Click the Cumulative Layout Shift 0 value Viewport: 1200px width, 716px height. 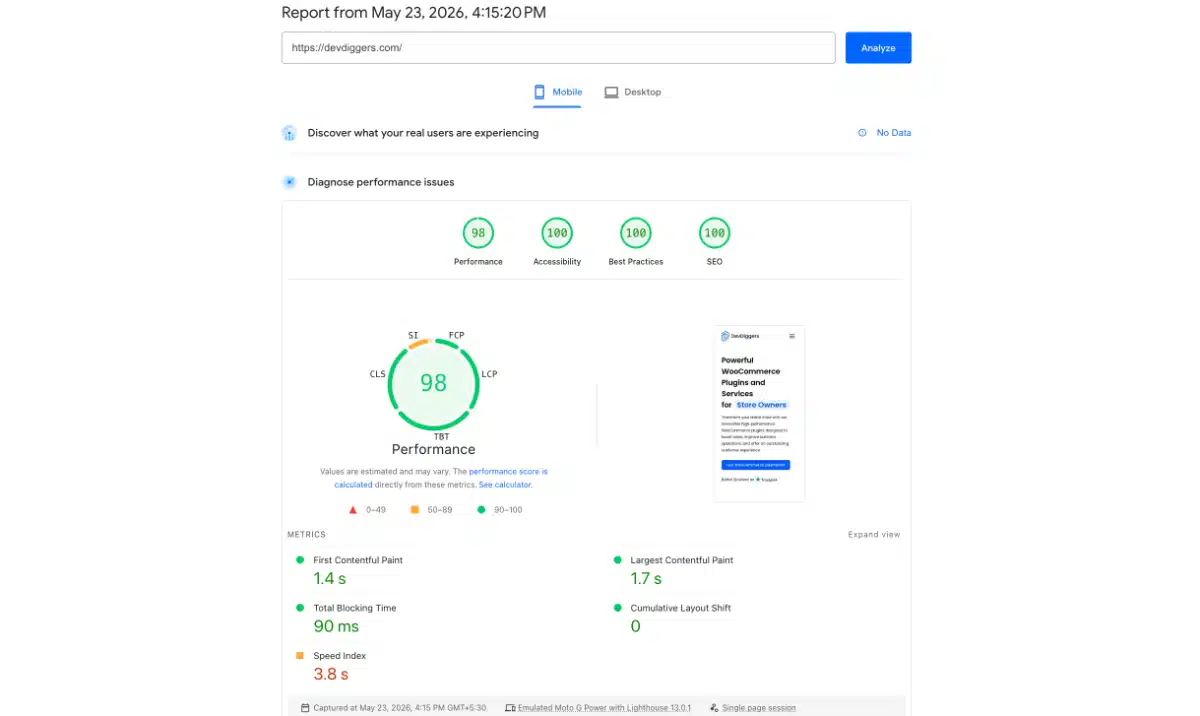coord(635,627)
